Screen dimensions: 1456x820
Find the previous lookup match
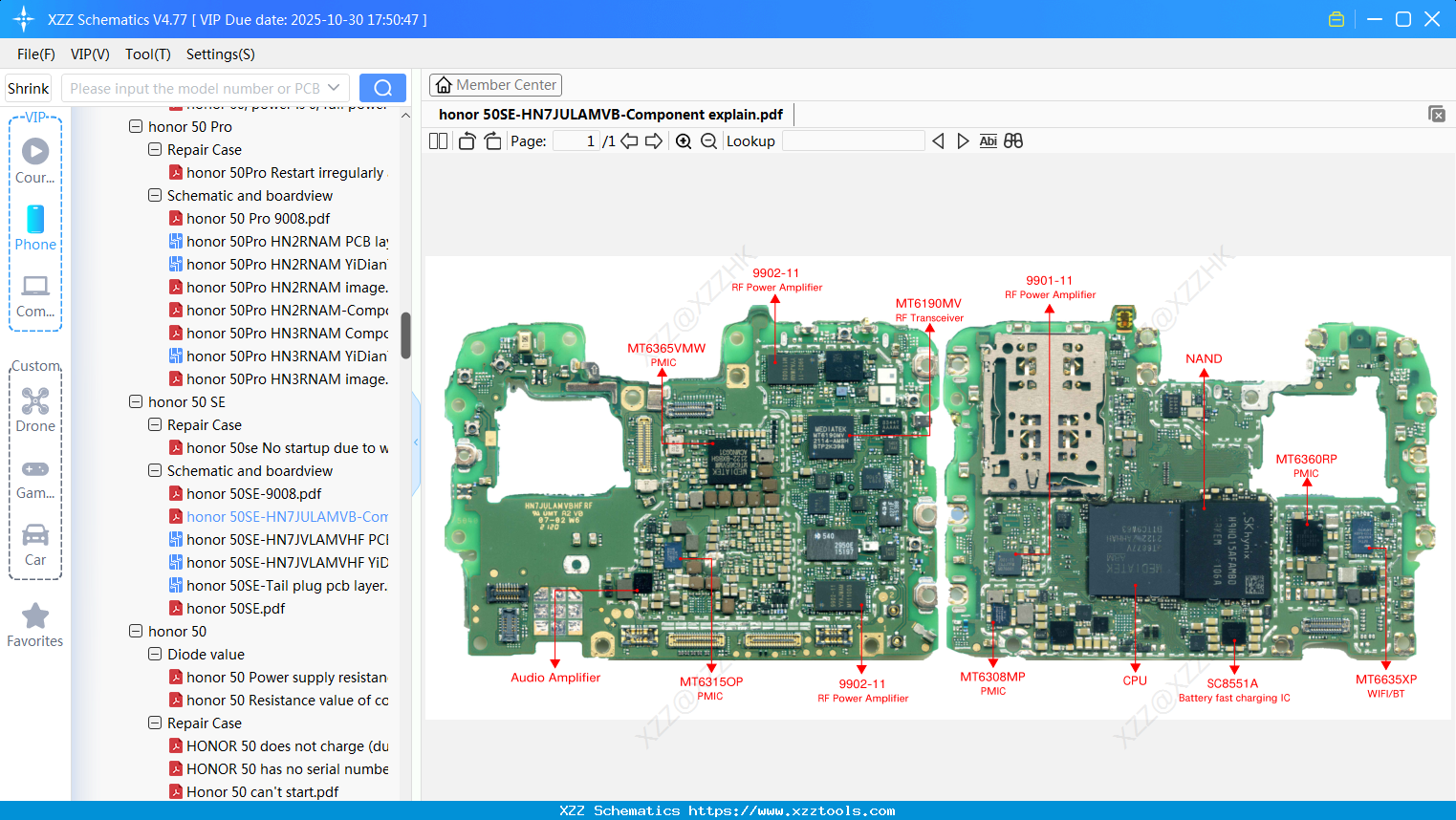pos(938,141)
